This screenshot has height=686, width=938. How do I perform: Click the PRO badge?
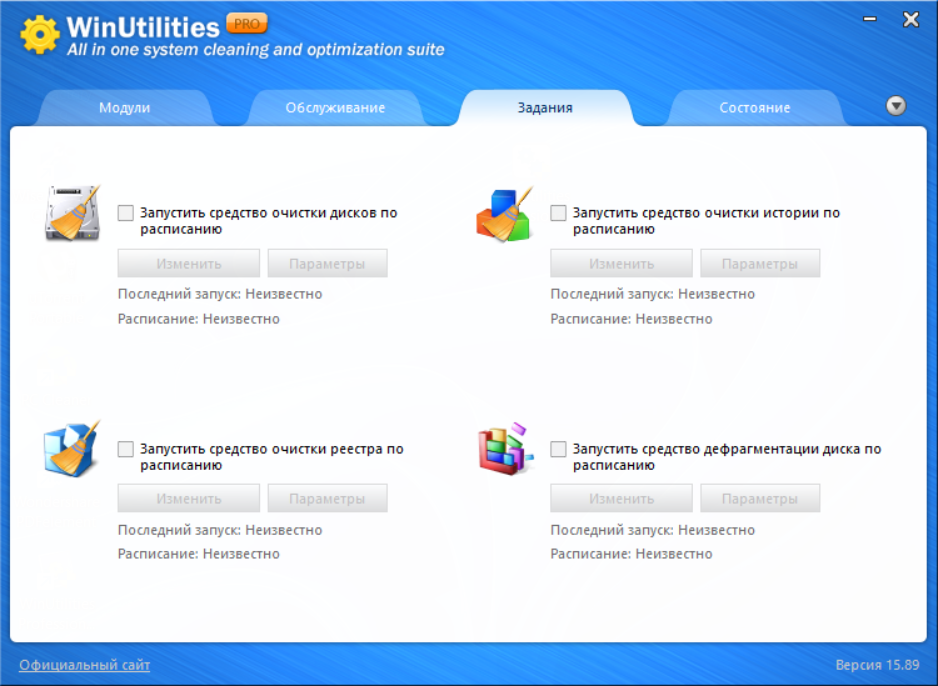pyautogui.click(x=246, y=23)
